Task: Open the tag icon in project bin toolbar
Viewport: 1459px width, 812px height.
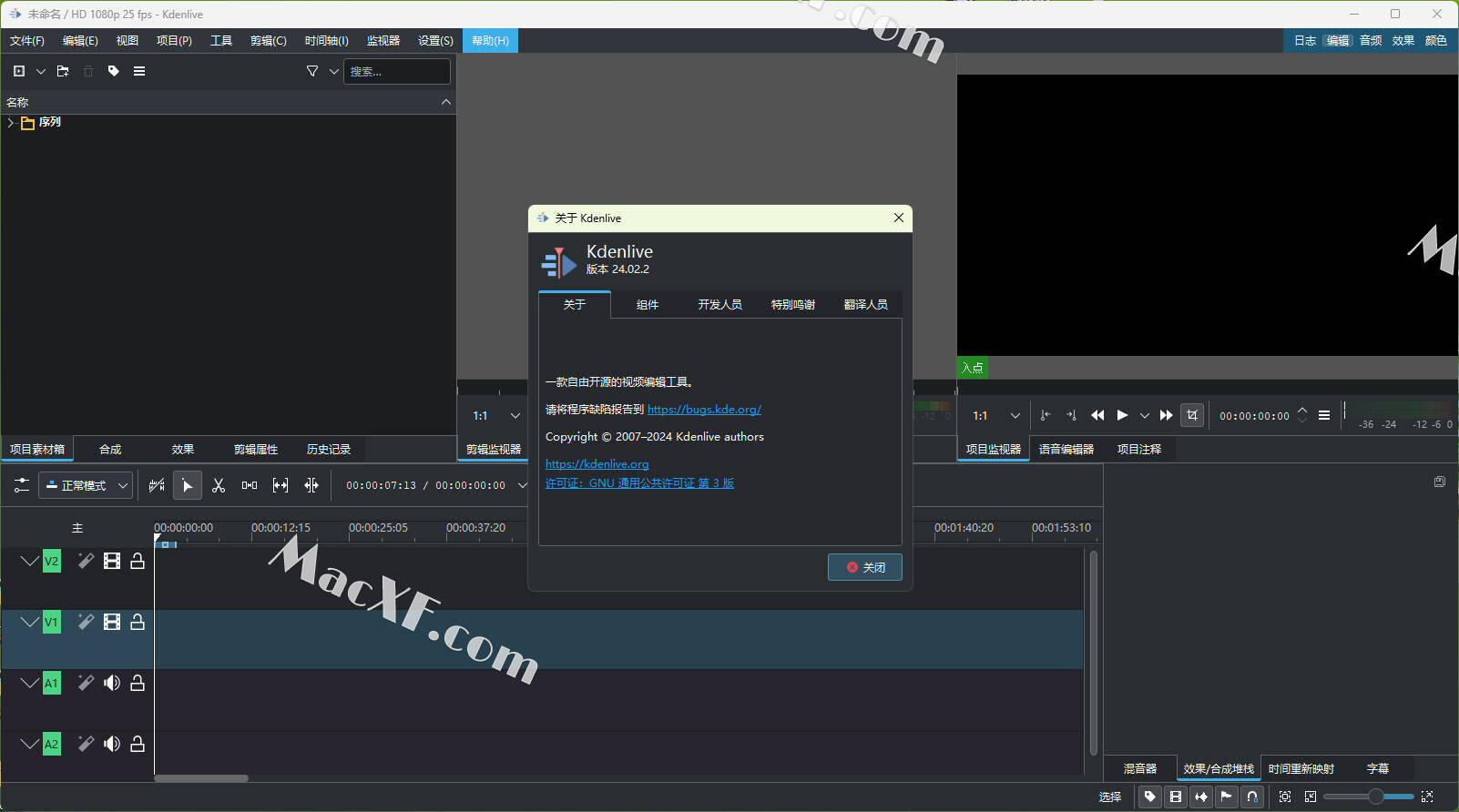Action: pos(114,71)
